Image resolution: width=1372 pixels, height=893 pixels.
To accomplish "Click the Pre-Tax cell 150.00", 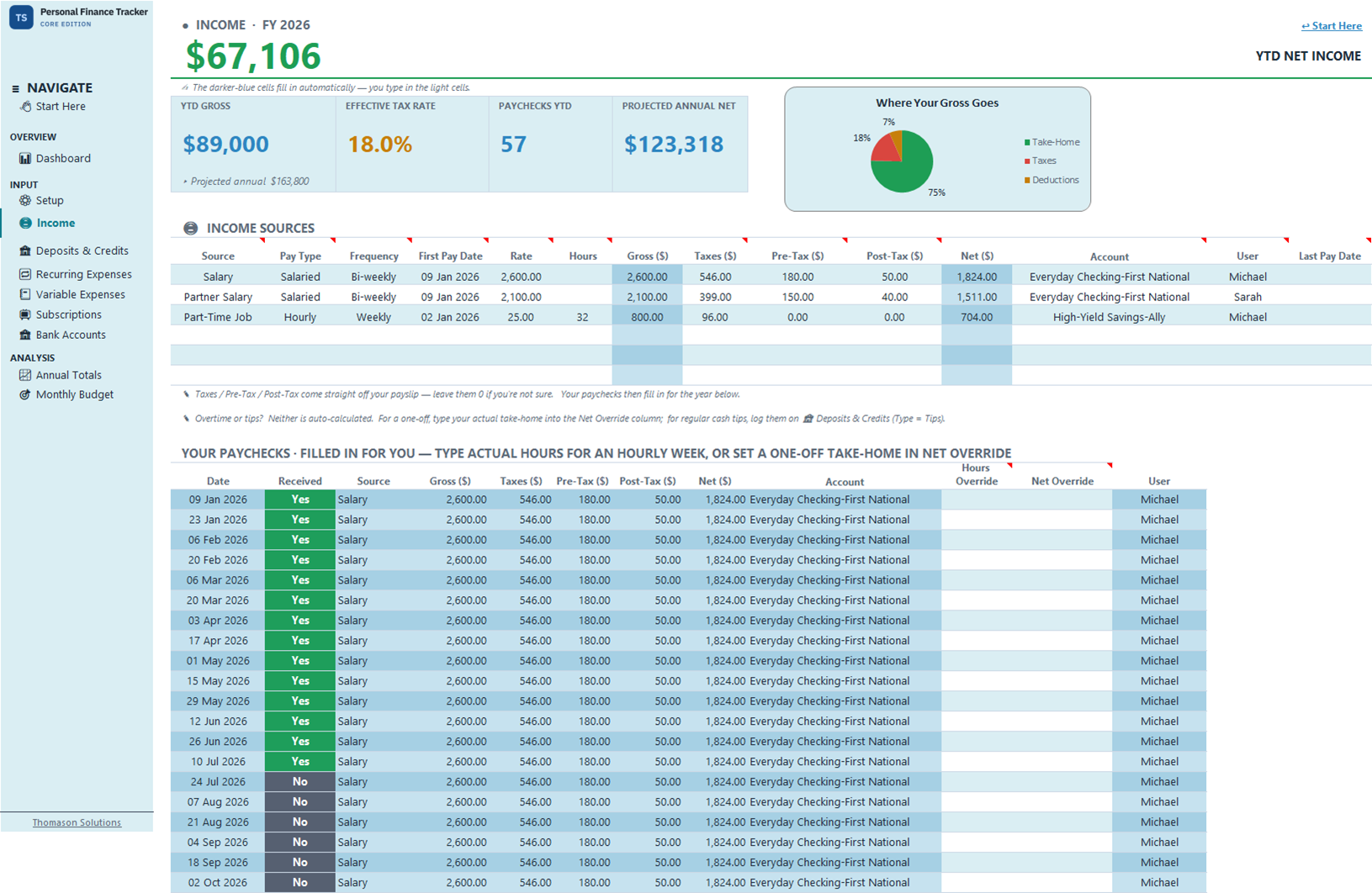I will 797,297.
